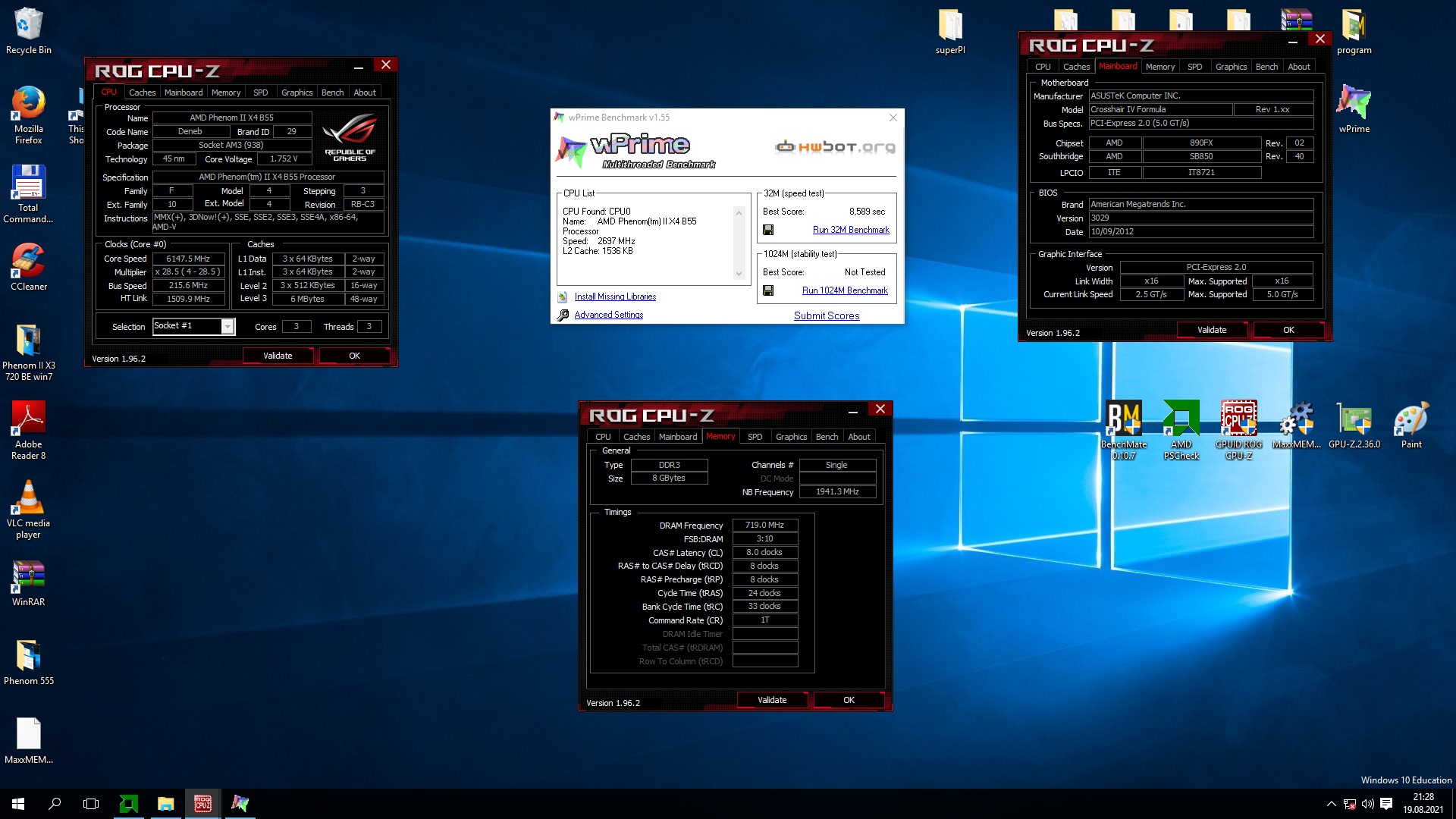
Task: Click Core Speed value 6147.5 MHz
Action: click(x=188, y=259)
